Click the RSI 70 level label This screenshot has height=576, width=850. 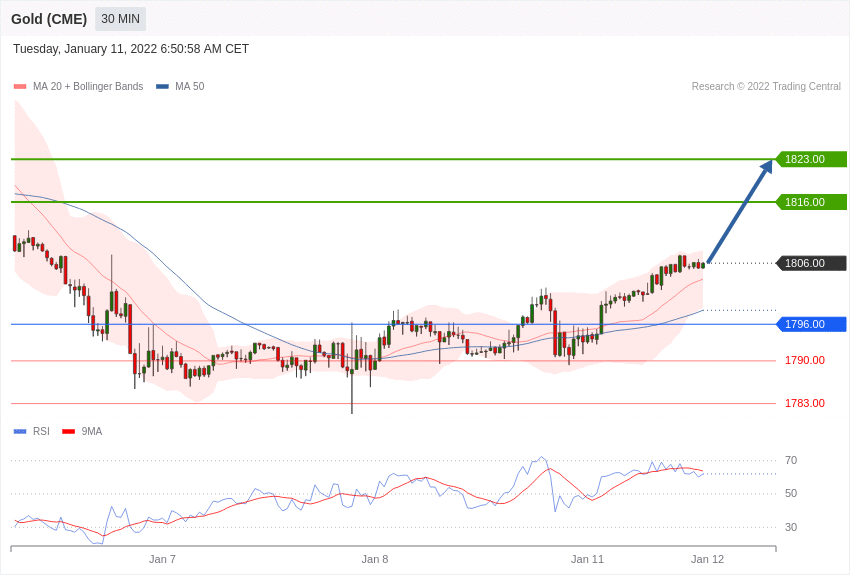(x=791, y=461)
